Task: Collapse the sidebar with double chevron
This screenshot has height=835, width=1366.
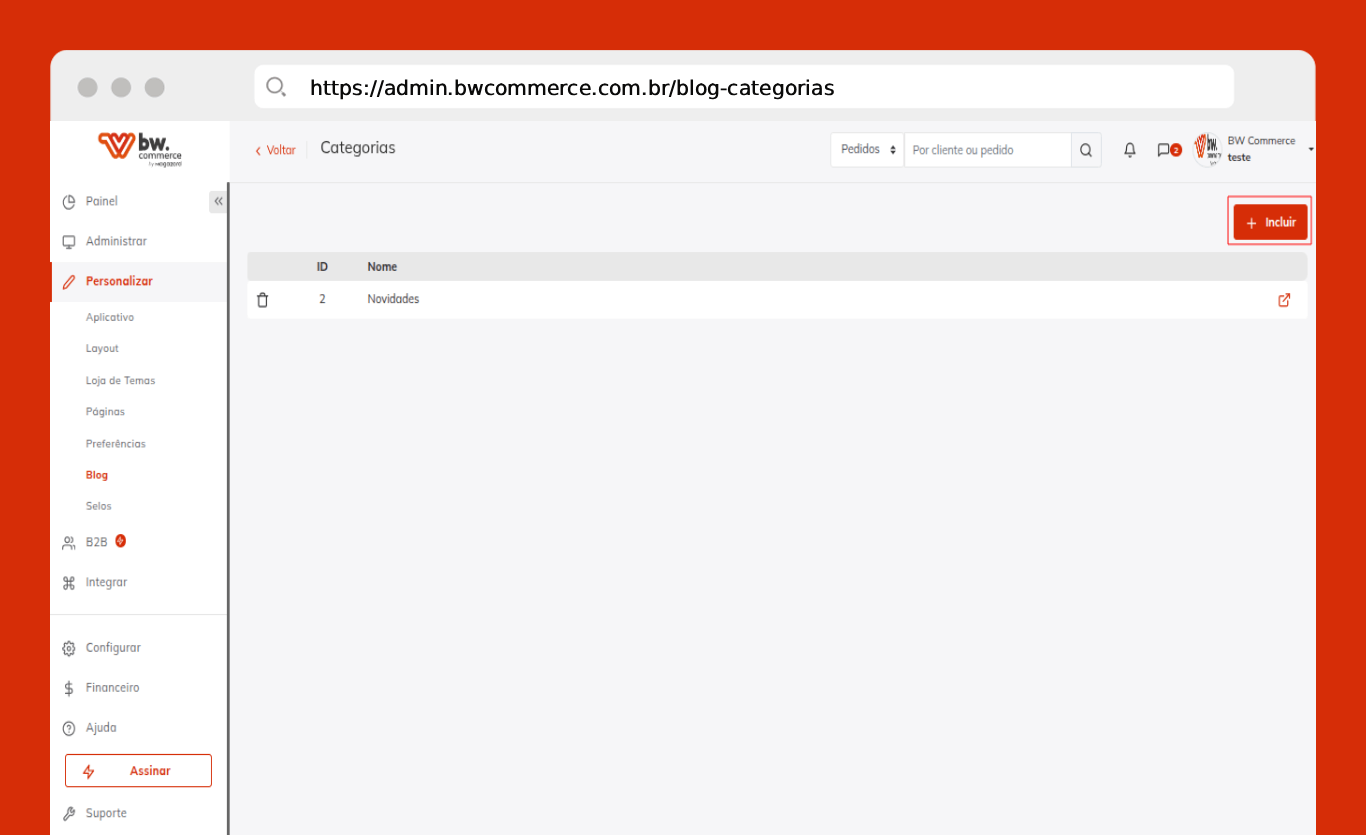Action: (x=218, y=202)
